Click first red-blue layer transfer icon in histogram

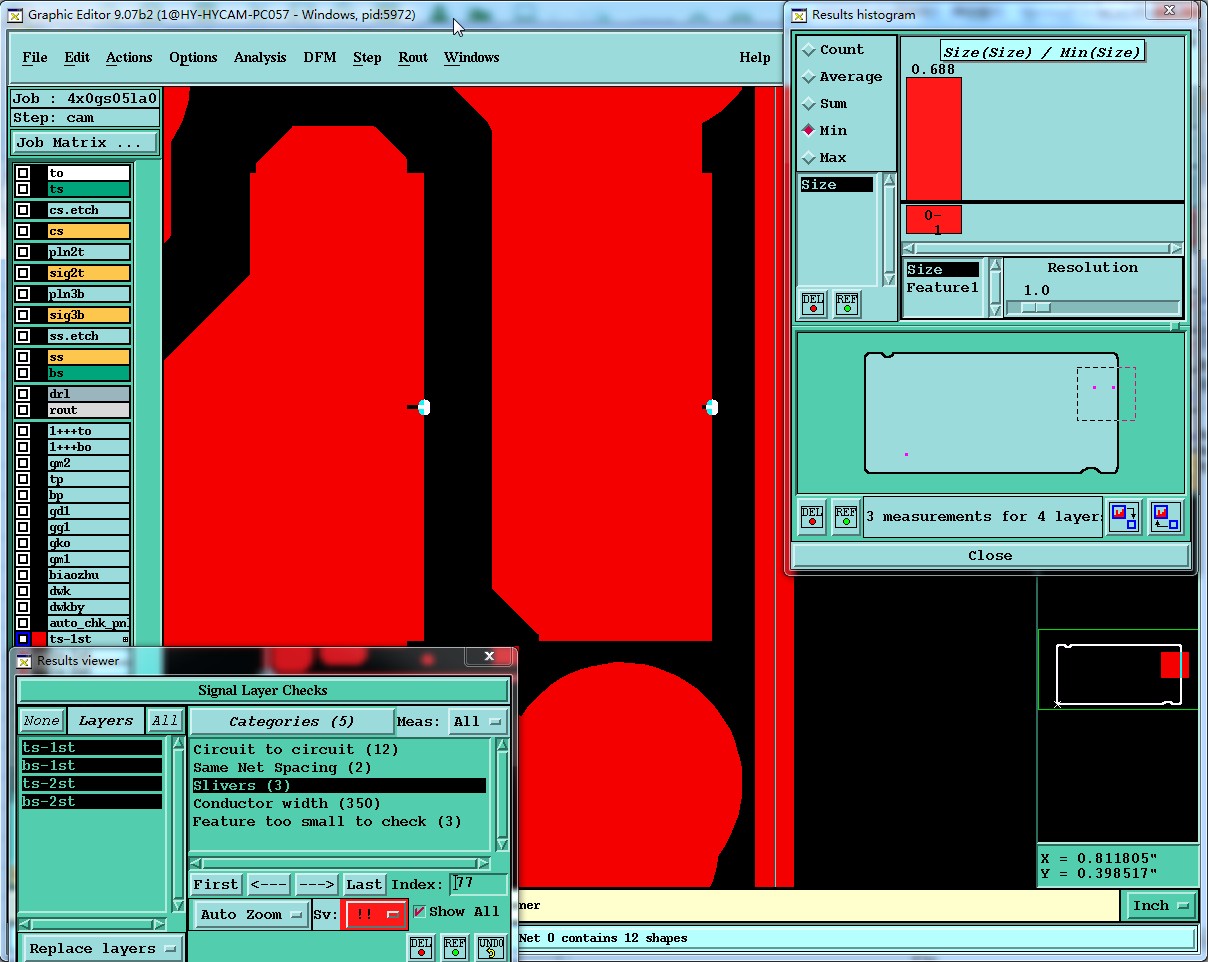pyautogui.click(x=1123, y=517)
